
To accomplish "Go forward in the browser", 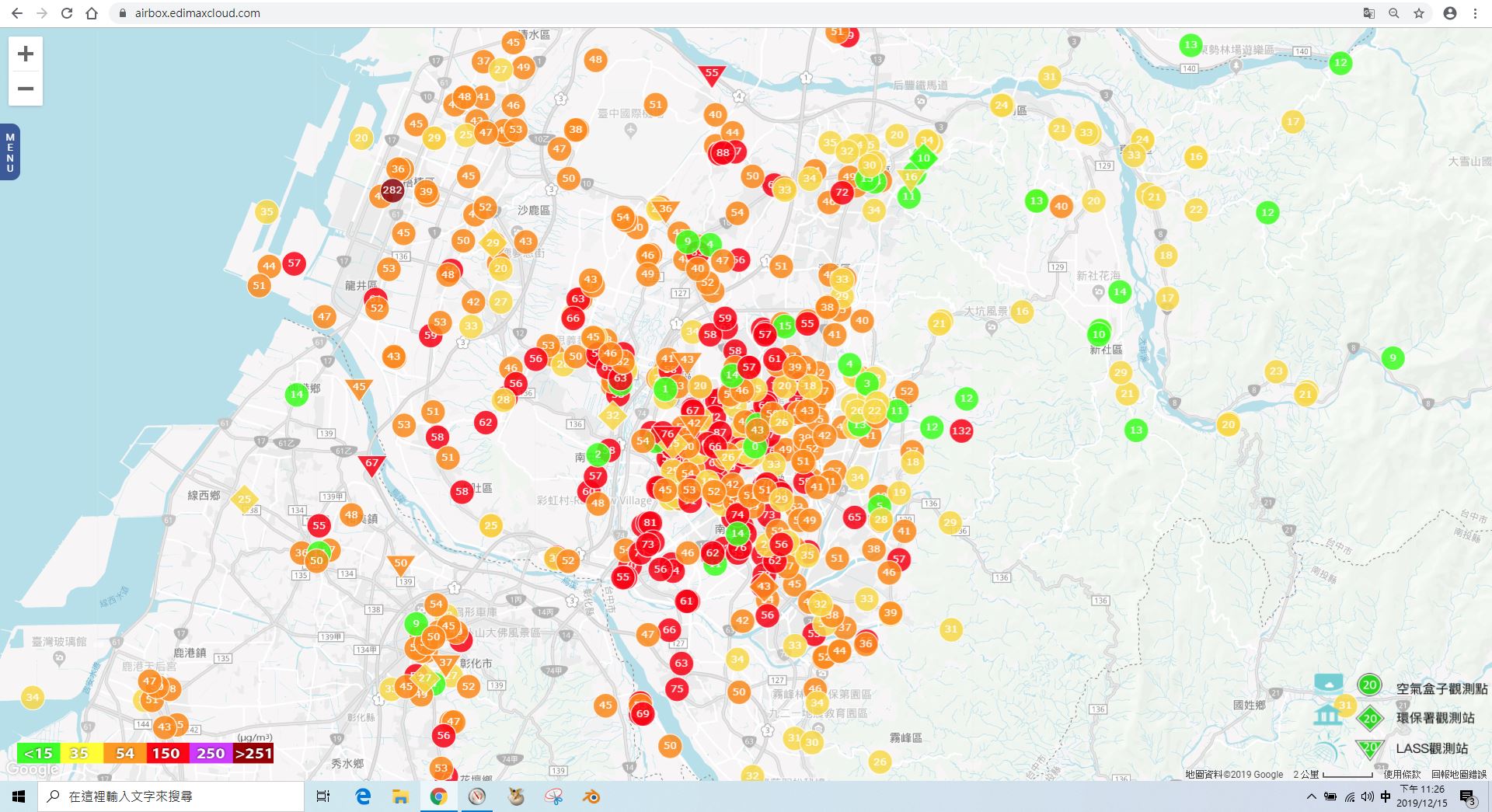I will [42, 13].
